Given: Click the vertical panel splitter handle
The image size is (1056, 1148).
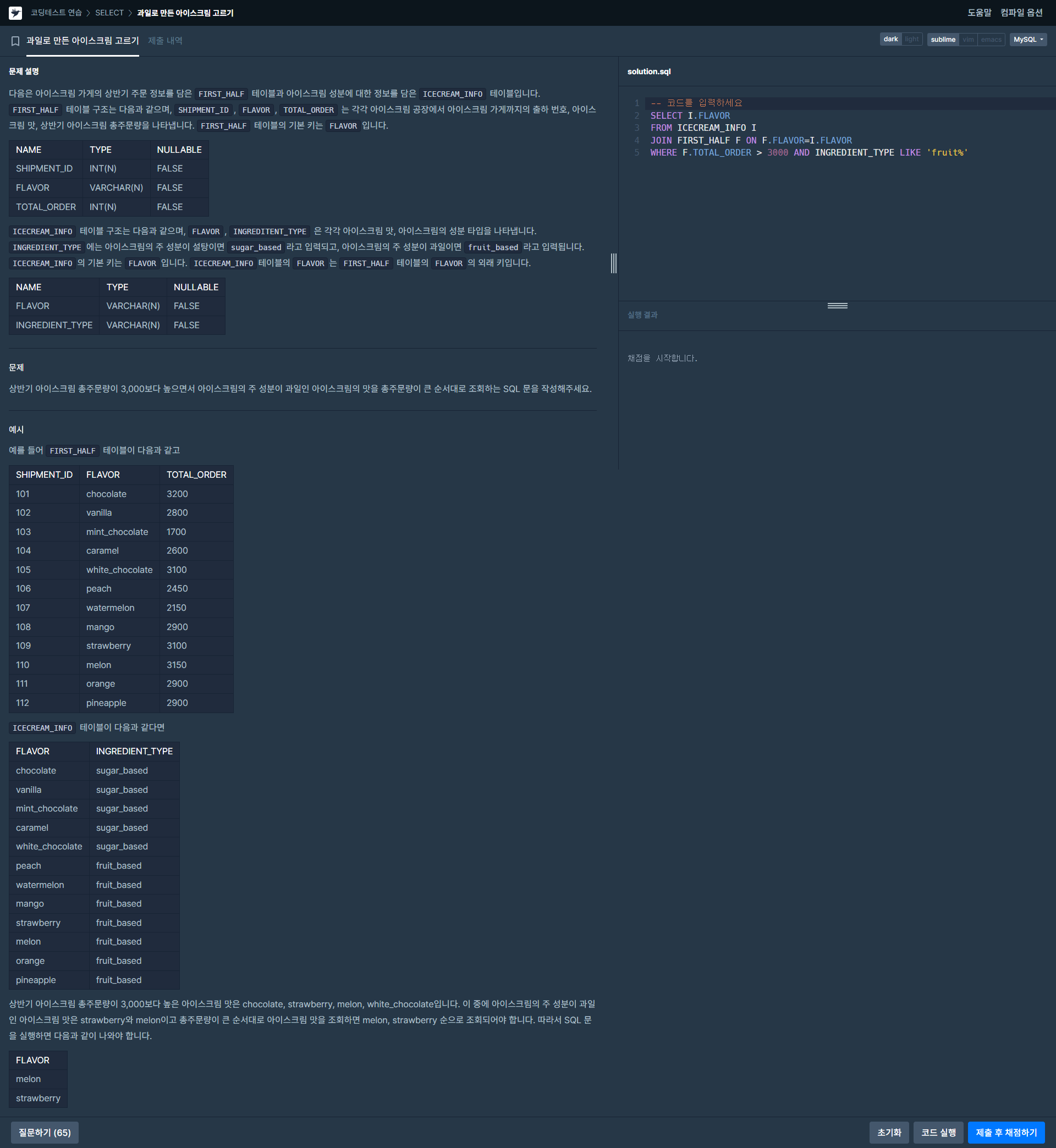Looking at the screenshot, I should point(613,263).
